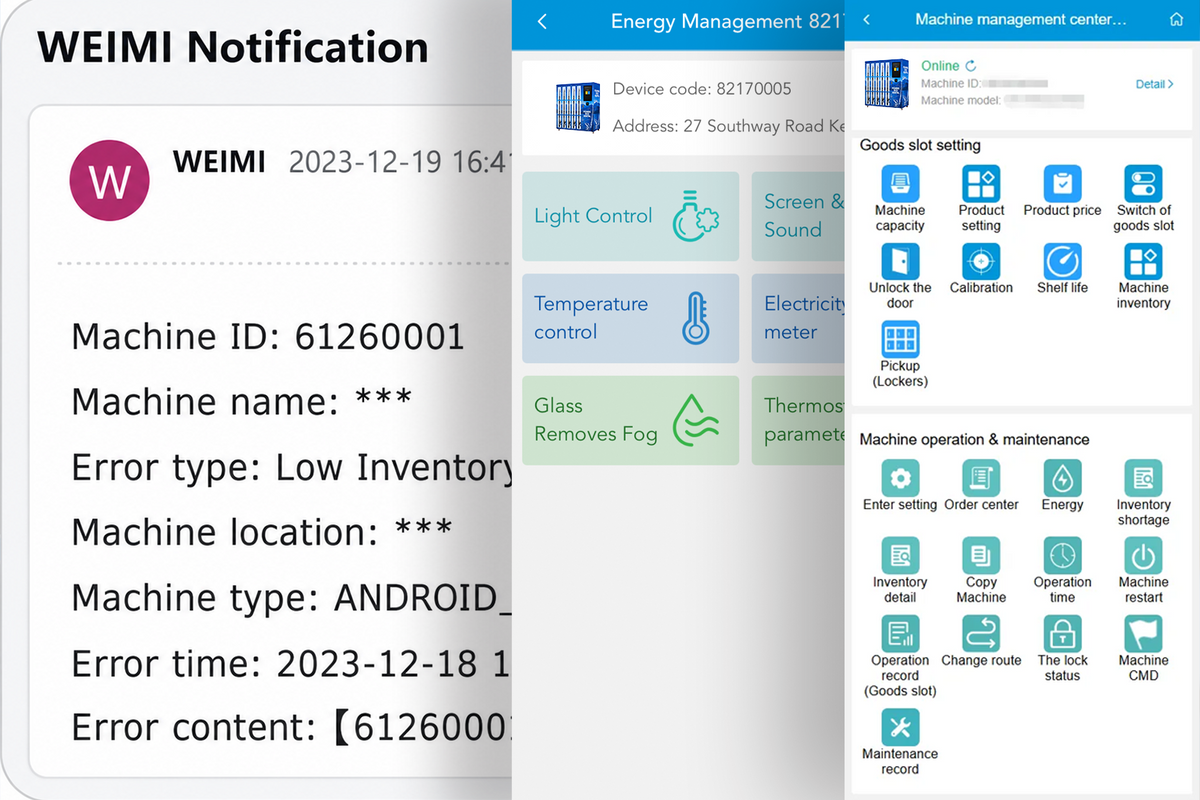Expand machine Detail chevron link

point(1155,84)
